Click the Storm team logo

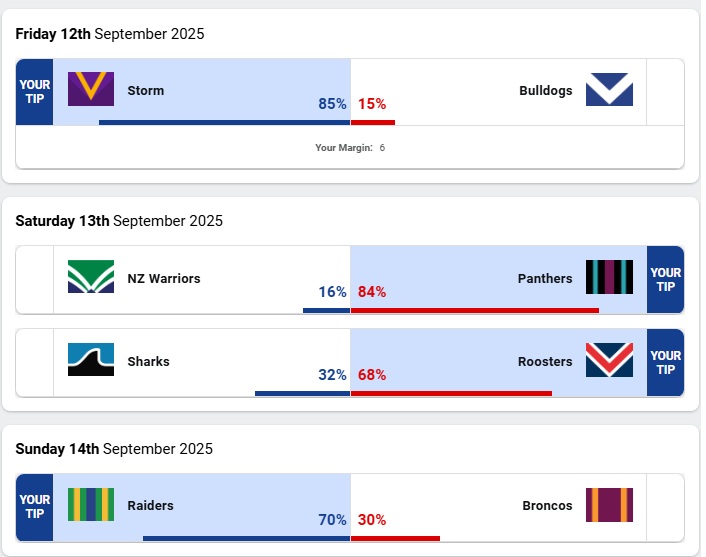(x=91, y=89)
